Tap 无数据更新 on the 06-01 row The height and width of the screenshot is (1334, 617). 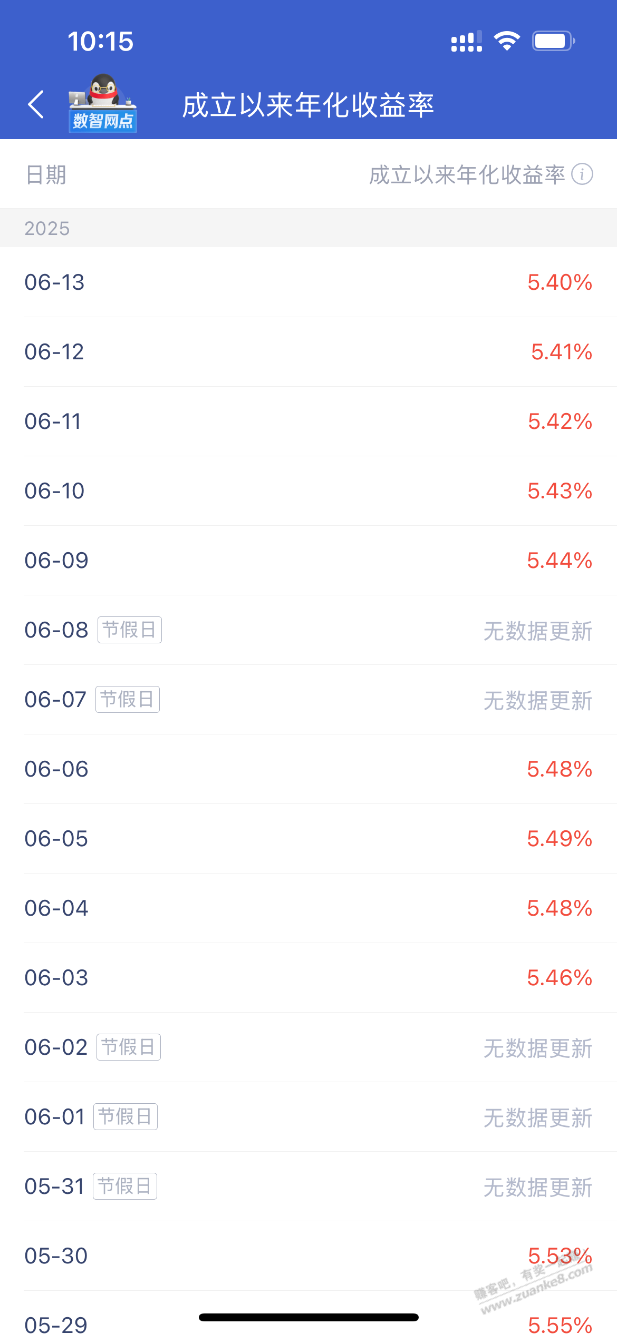[x=538, y=1118]
